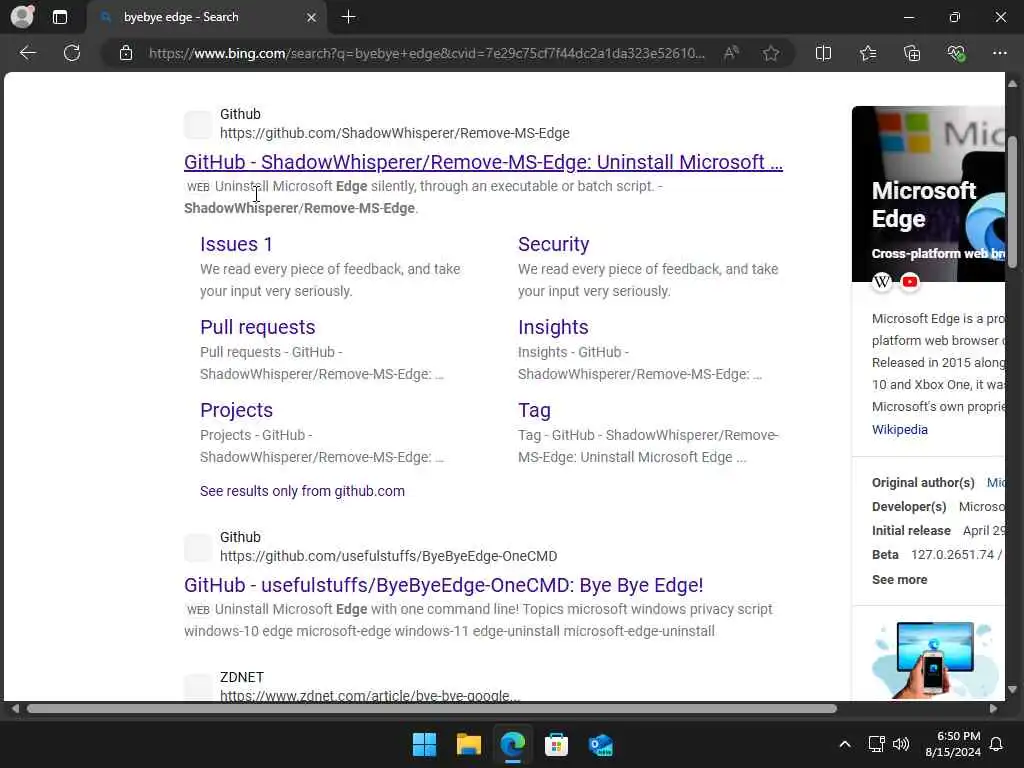
Task: Open Outlook from taskbar
Action: tap(600, 744)
